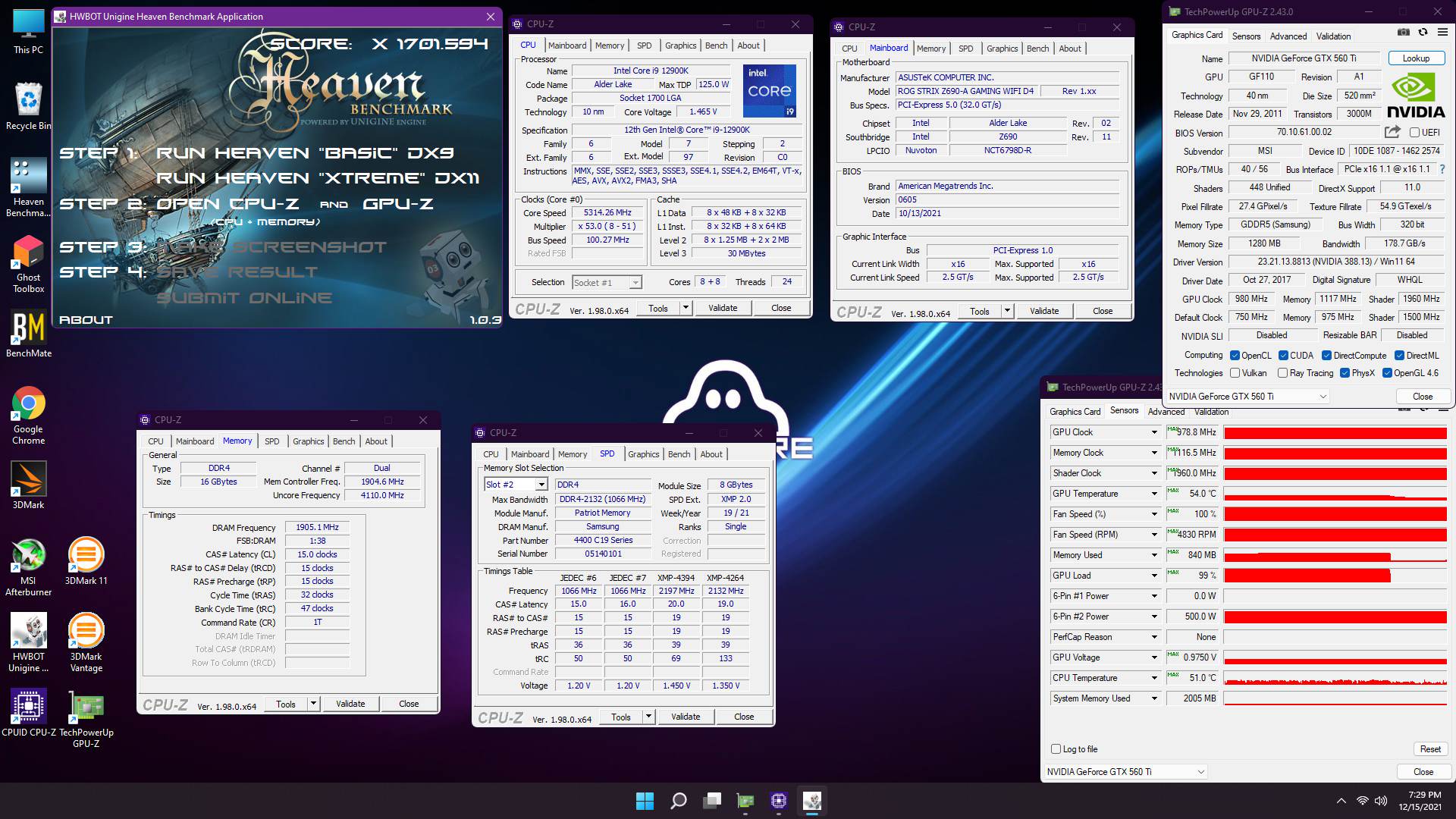This screenshot has width=1456, height=819.
Task: Expand the GPU Clock sensor dropdown
Action: (1154, 432)
